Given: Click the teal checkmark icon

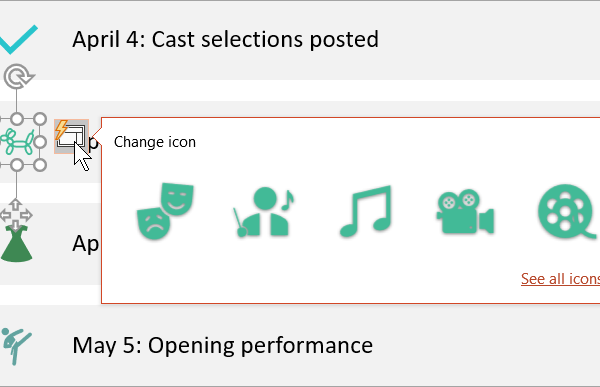Looking at the screenshot, I should [18, 39].
